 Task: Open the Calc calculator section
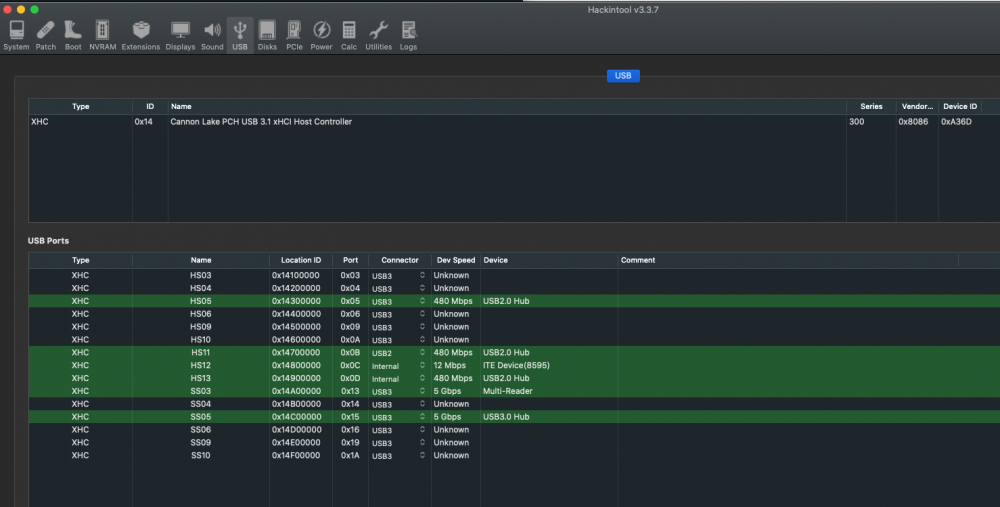(x=349, y=35)
